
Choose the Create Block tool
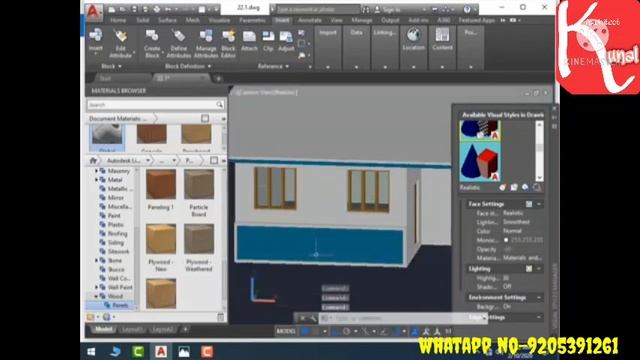[x=152, y=43]
